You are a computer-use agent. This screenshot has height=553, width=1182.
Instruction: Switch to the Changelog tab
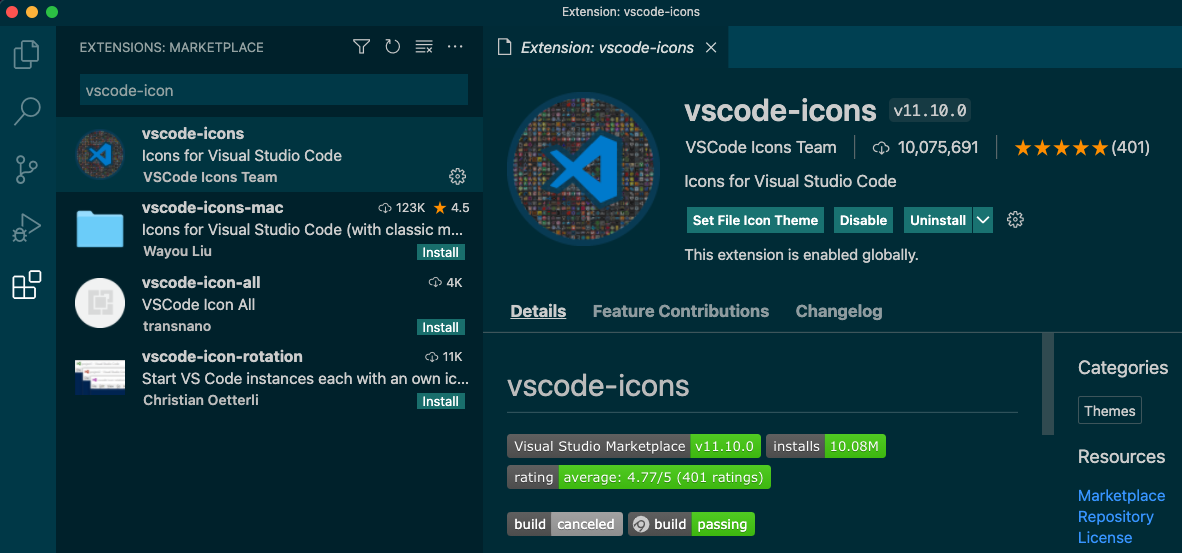coord(839,311)
